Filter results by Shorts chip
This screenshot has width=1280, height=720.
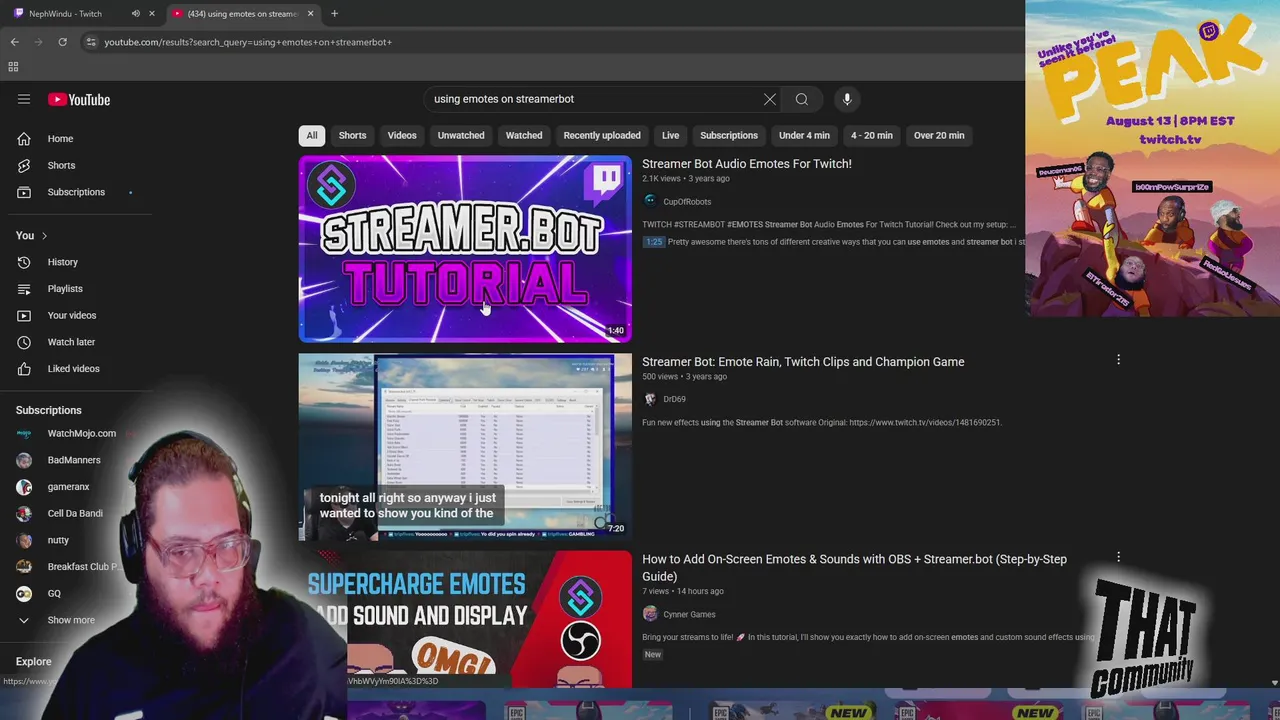(x=352, y=136)
